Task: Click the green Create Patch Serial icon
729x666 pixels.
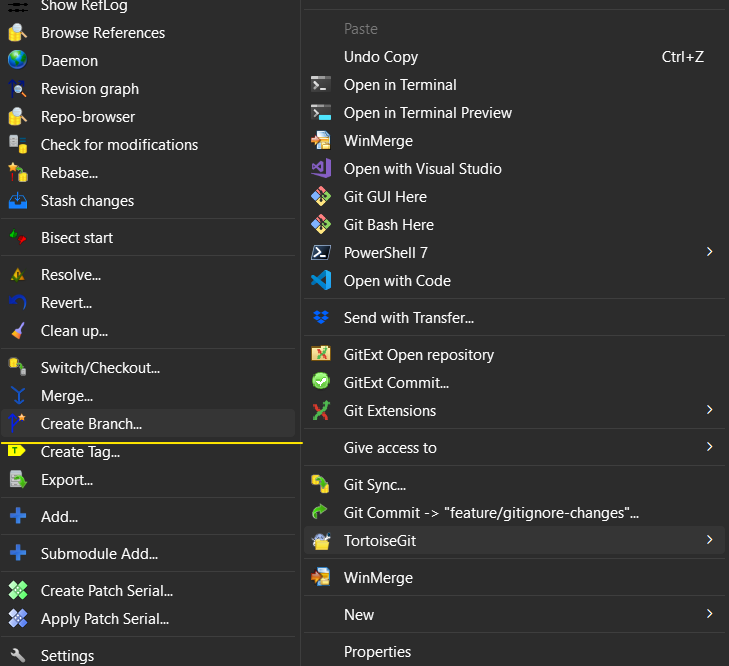Action: click(18, 590)
